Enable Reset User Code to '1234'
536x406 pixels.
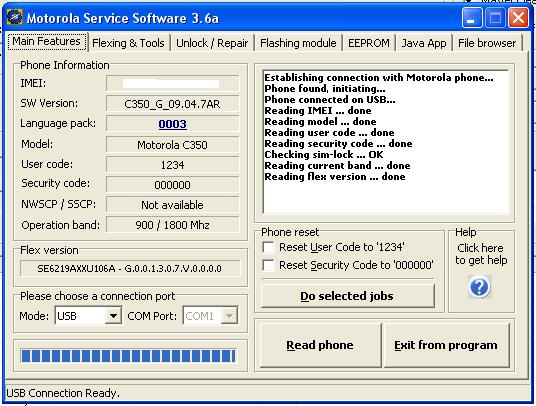tap(268, 247)
